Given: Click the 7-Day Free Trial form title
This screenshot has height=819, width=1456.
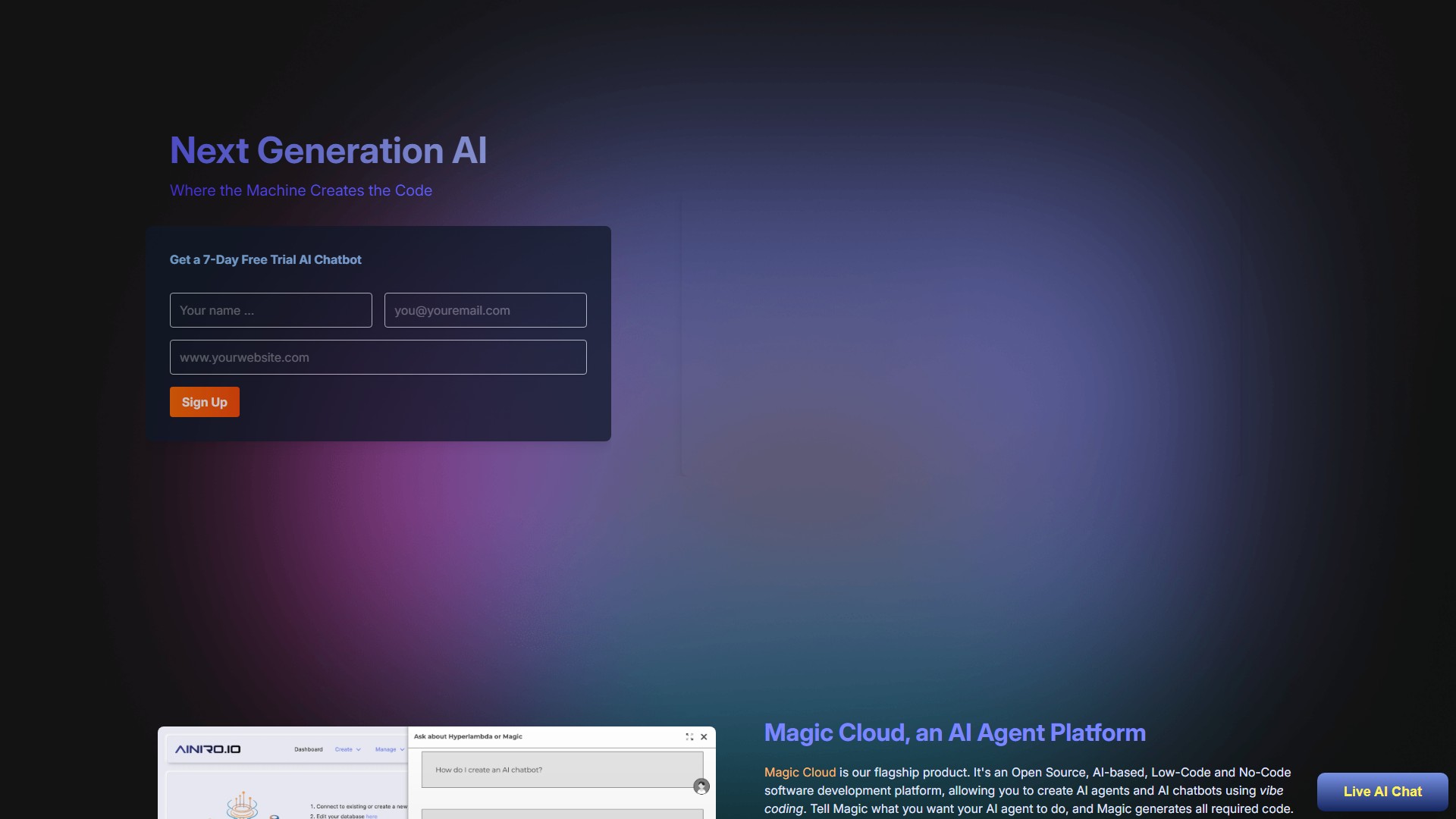Looking at the screenshot, I should tap(265, 259).
